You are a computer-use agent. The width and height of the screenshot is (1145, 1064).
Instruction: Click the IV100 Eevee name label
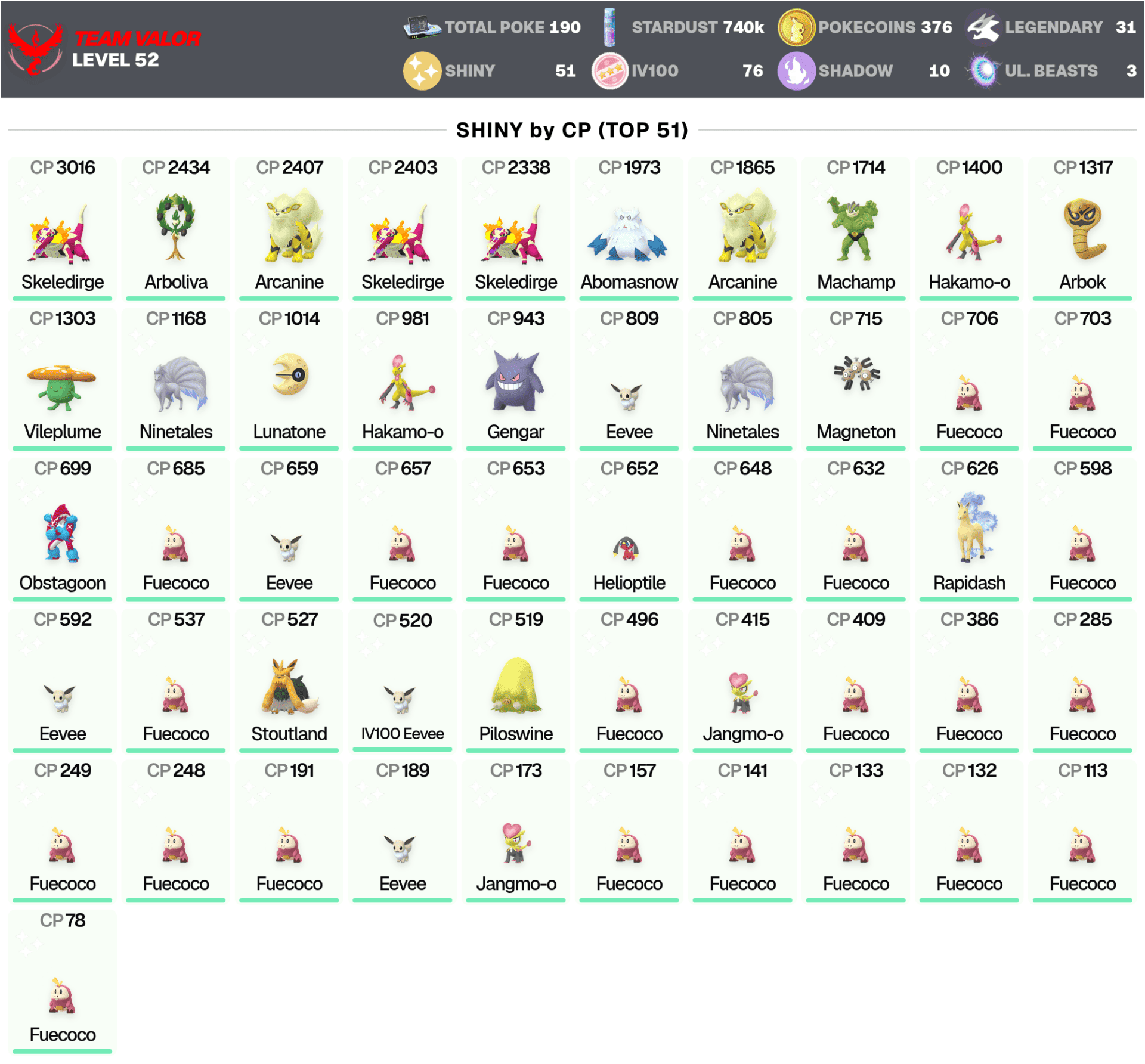click(x=403, y=734)
